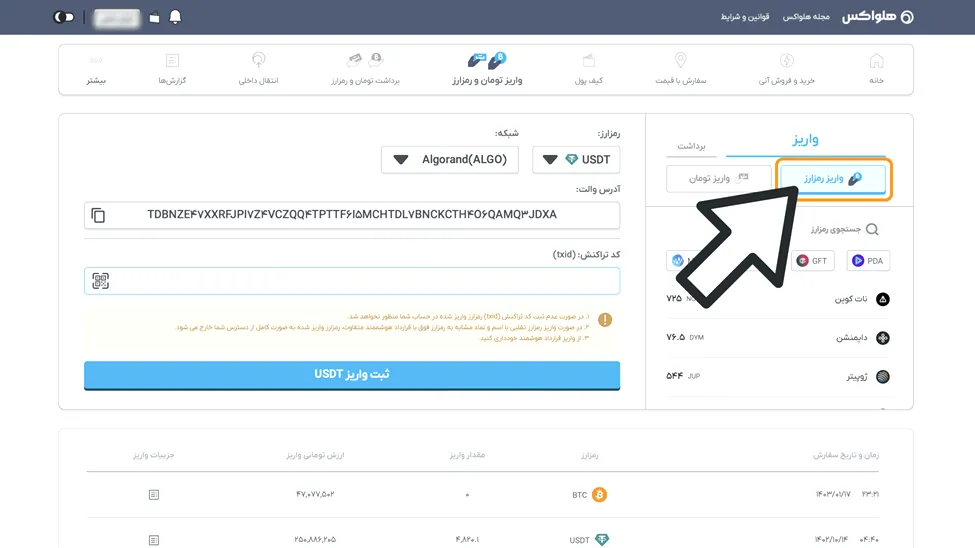Choose ژوپیتر JUP from the coin list
The image size is (975, 548).
point(777,376)
